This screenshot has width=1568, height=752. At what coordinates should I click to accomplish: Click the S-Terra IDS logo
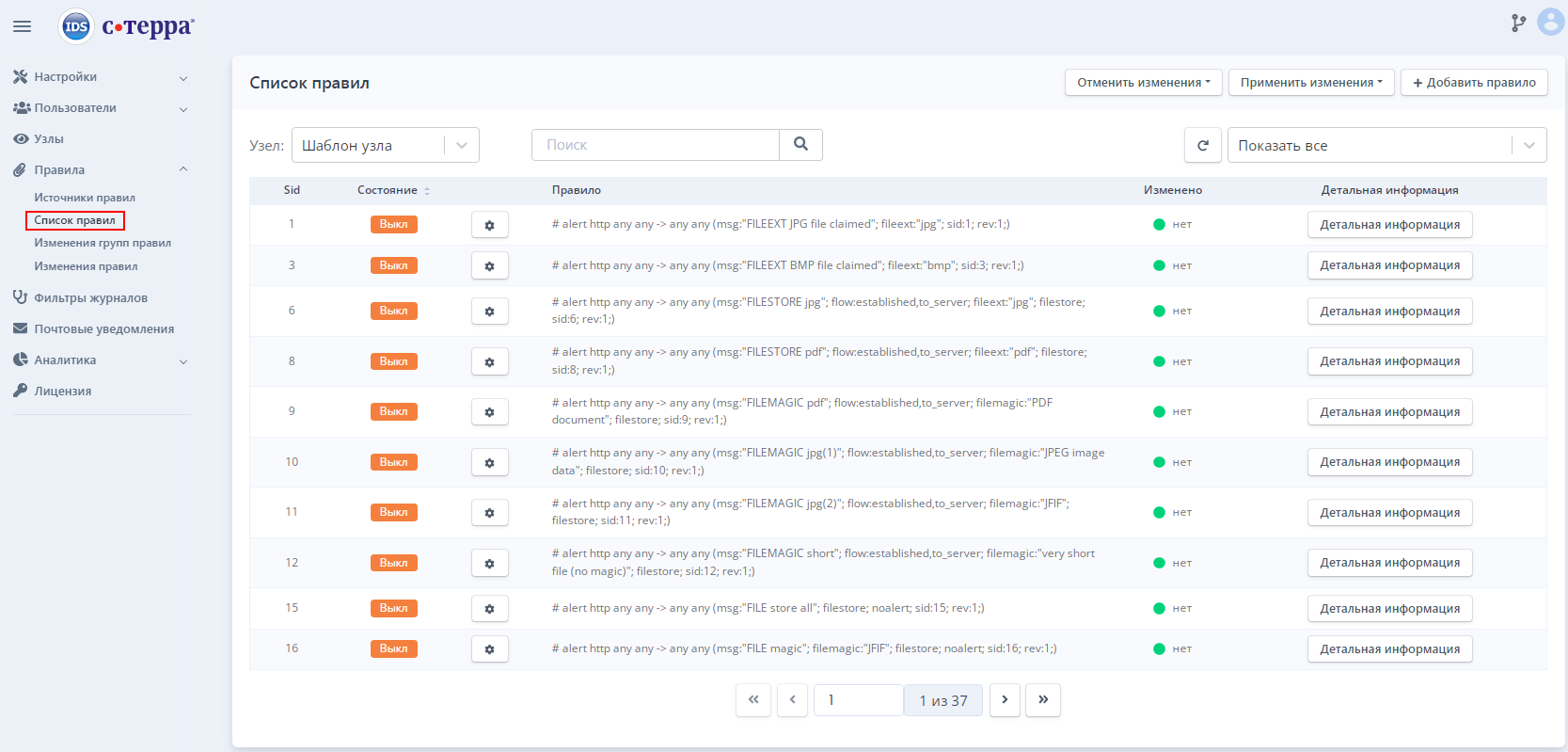point(127,26)
